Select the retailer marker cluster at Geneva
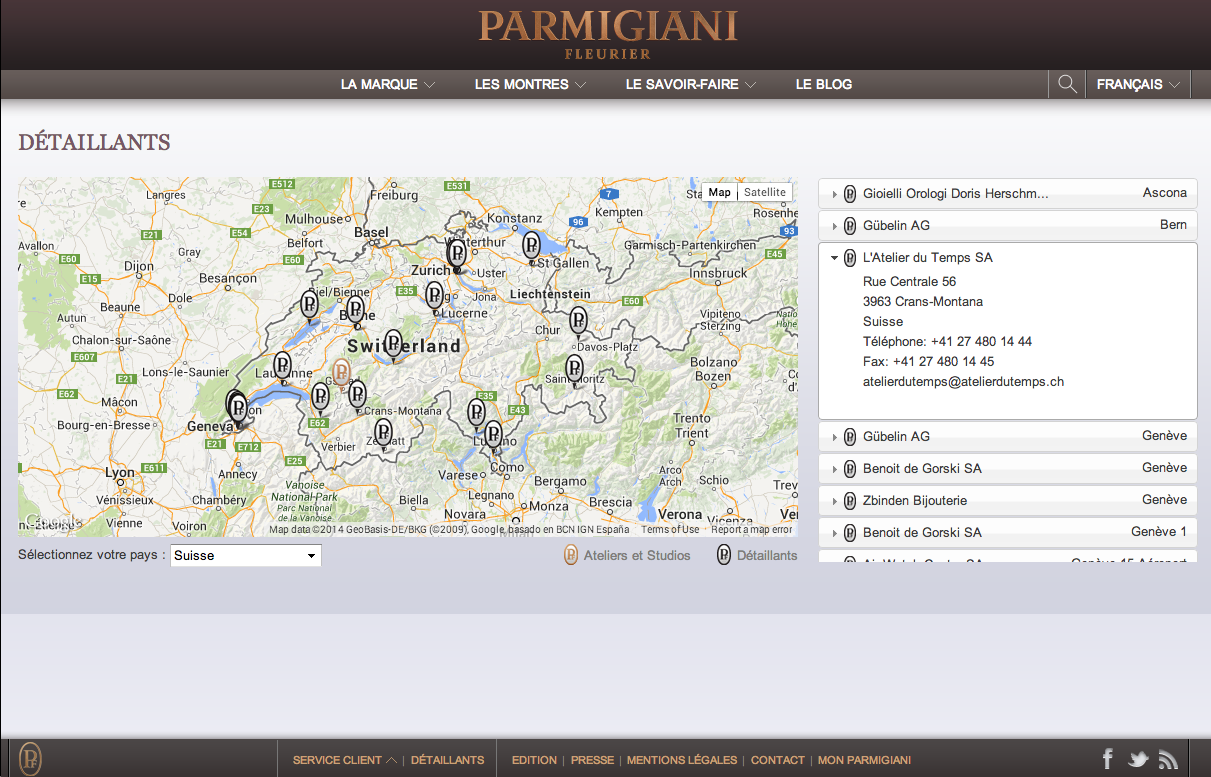Screen dimensions: 1211x777 coord(237,407)
